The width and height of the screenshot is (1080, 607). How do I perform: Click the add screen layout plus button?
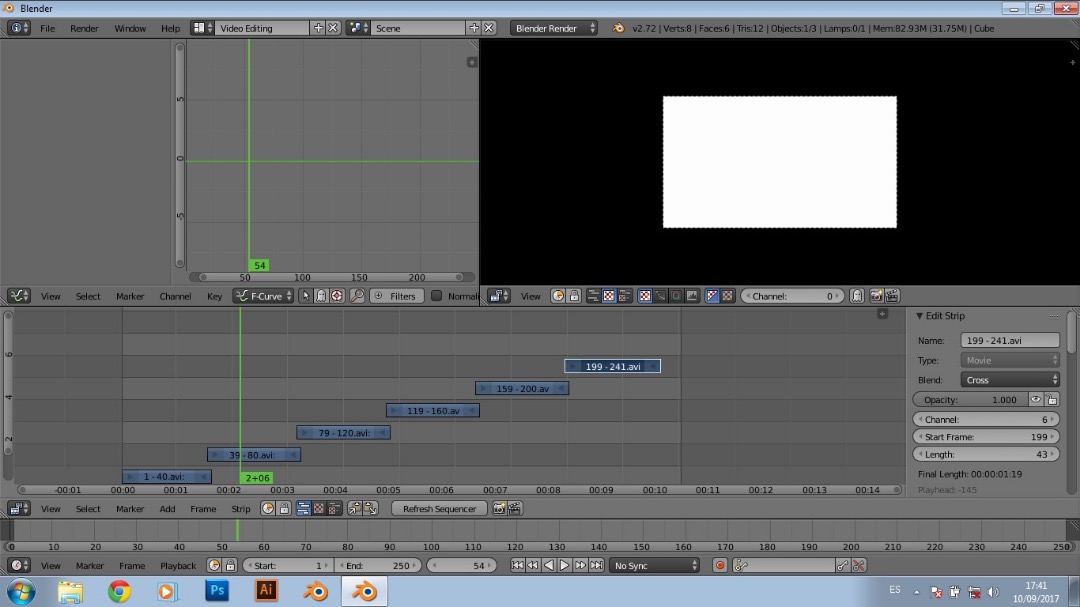318,28
